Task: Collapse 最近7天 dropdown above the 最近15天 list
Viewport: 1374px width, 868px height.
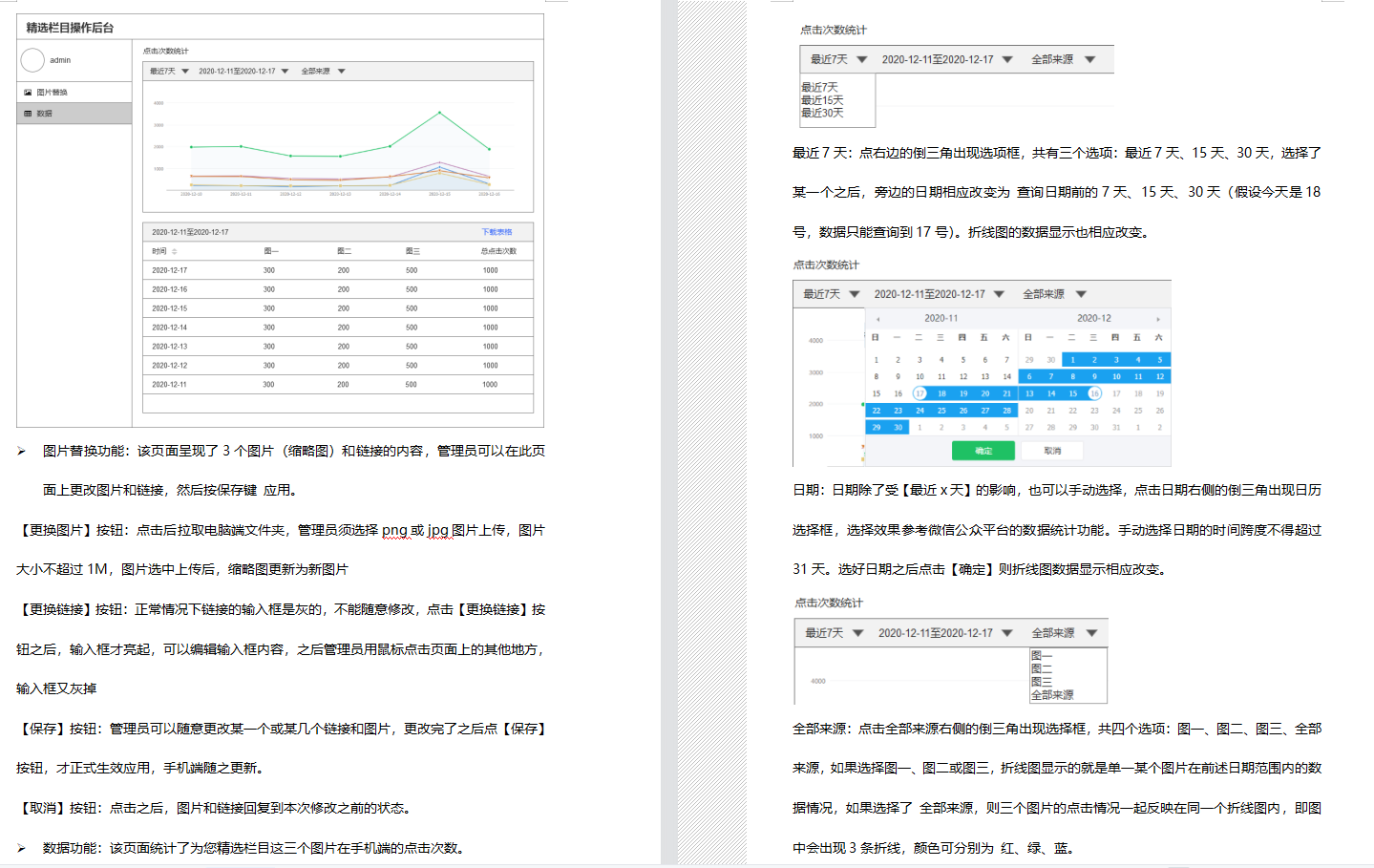Action: coord(862,59)
